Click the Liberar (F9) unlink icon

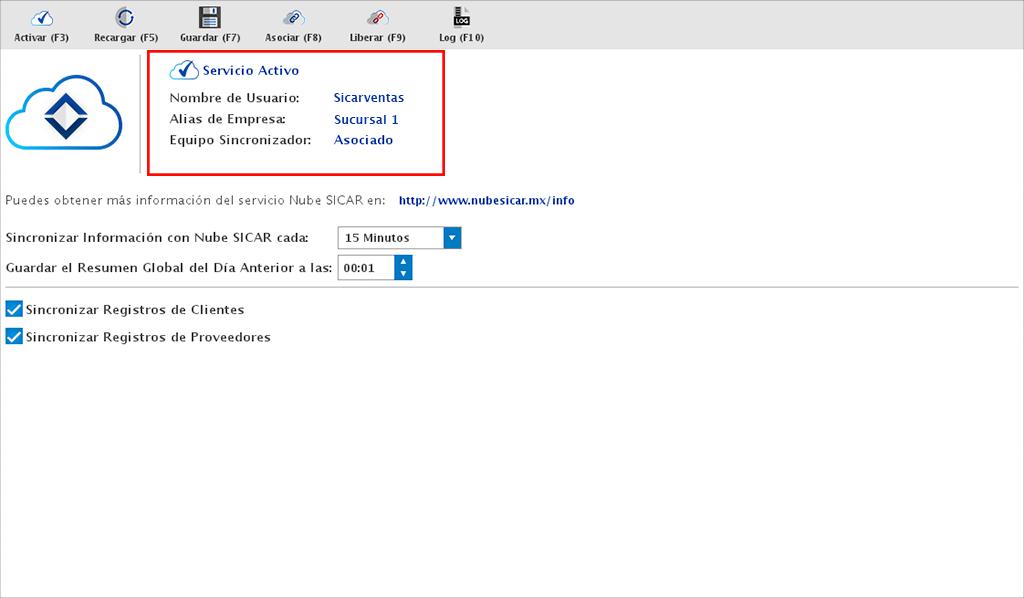(x=377, y=17)
